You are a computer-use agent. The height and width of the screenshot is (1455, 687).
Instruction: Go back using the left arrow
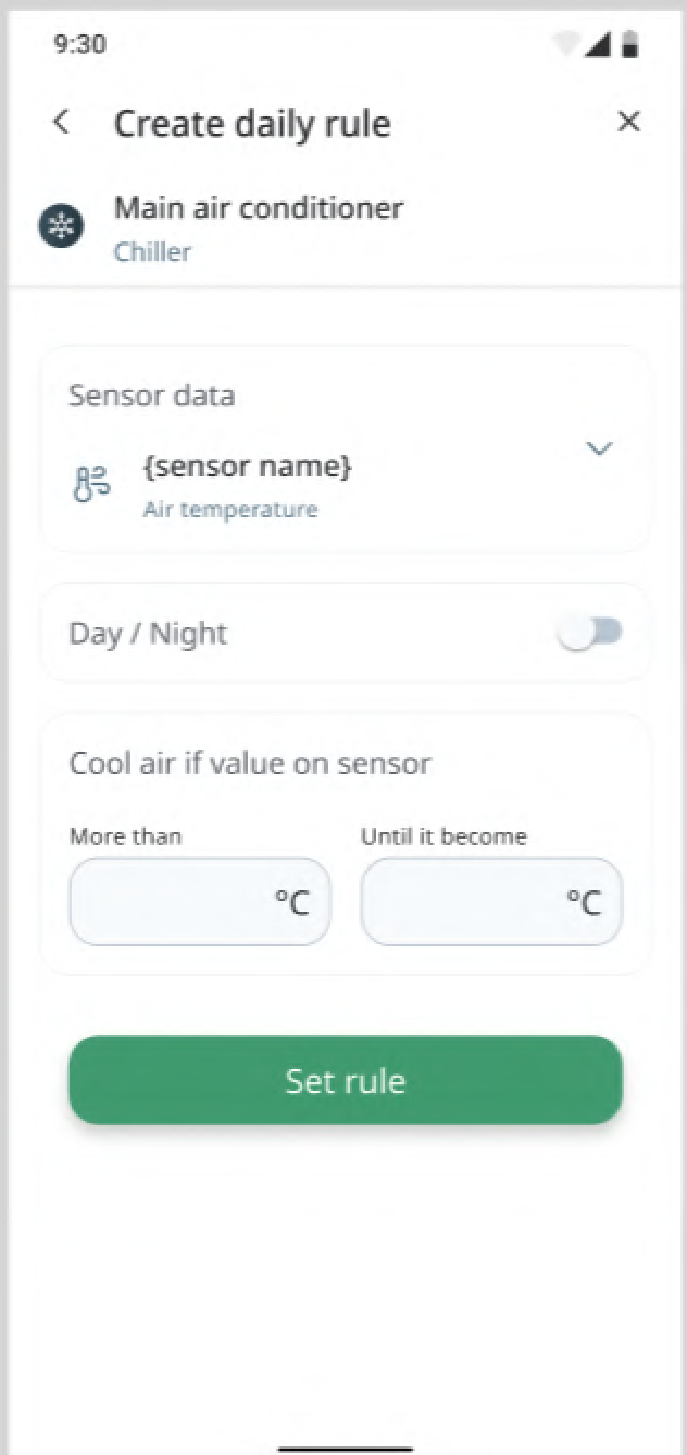pyautogui.click(x=62, y=123)
